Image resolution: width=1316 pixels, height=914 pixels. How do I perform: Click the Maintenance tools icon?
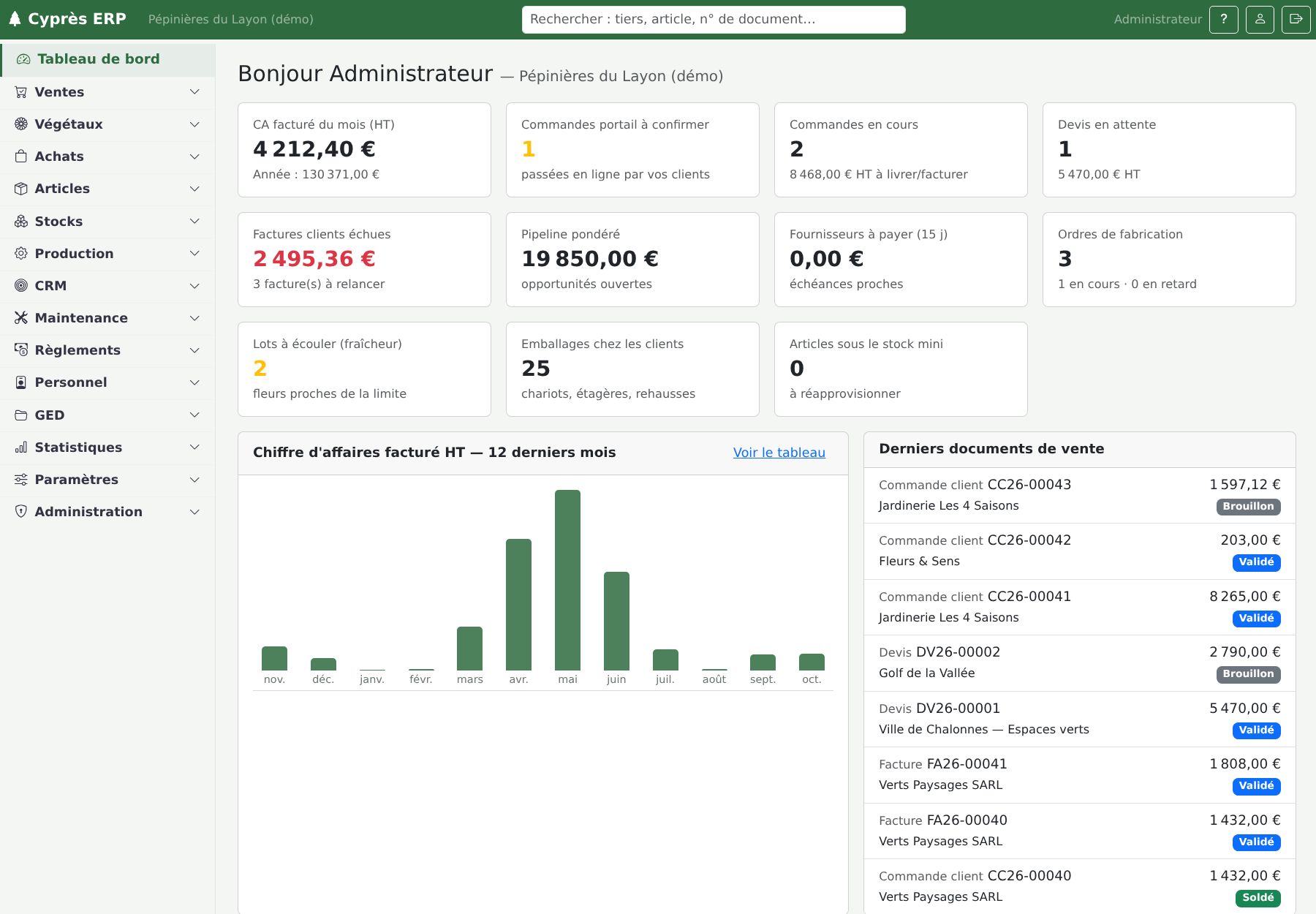point(21,318)
